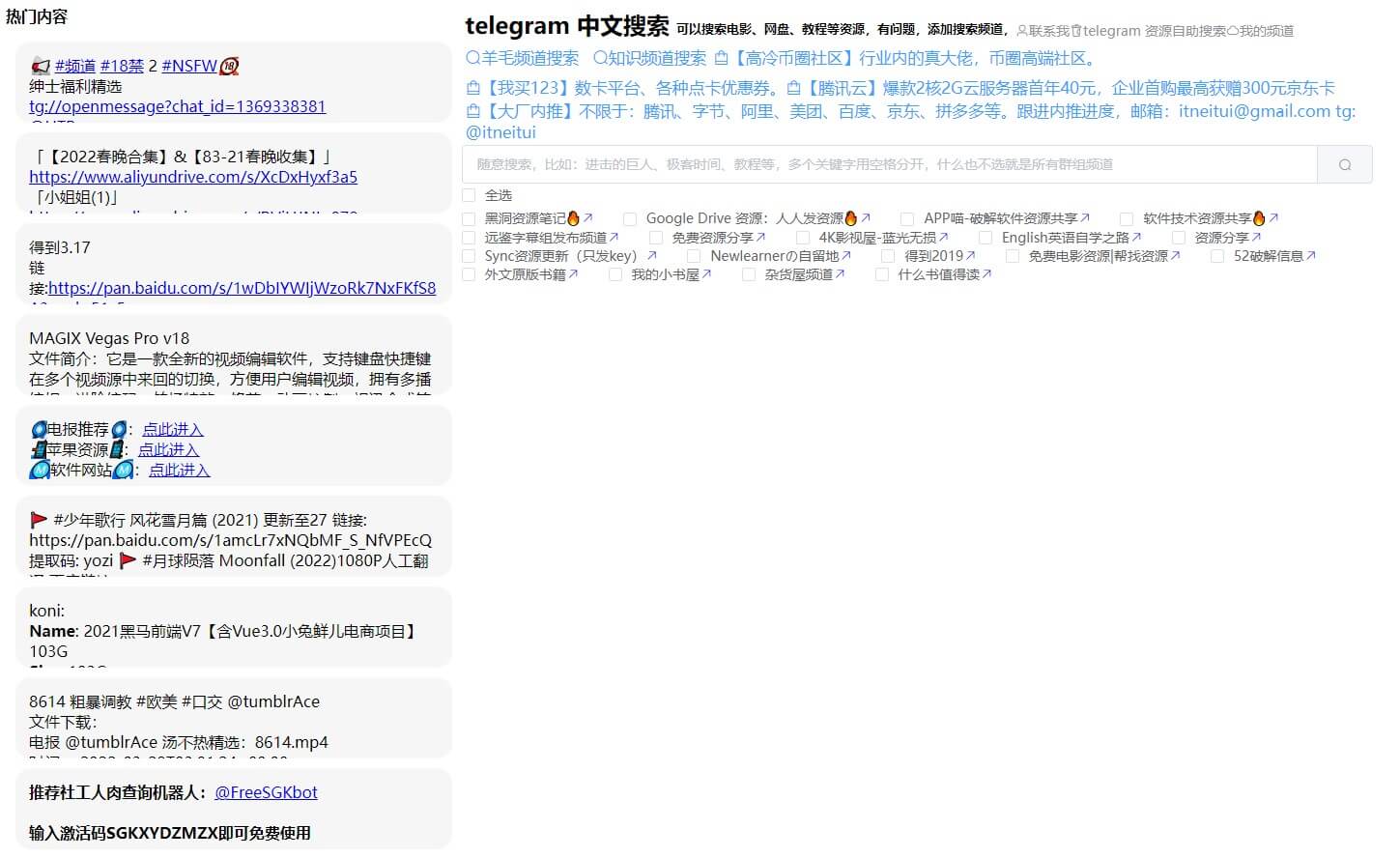Click 点此进入 next to 软件网站
This screenshot has width=1400, height=858.
[x=179, y=470]
